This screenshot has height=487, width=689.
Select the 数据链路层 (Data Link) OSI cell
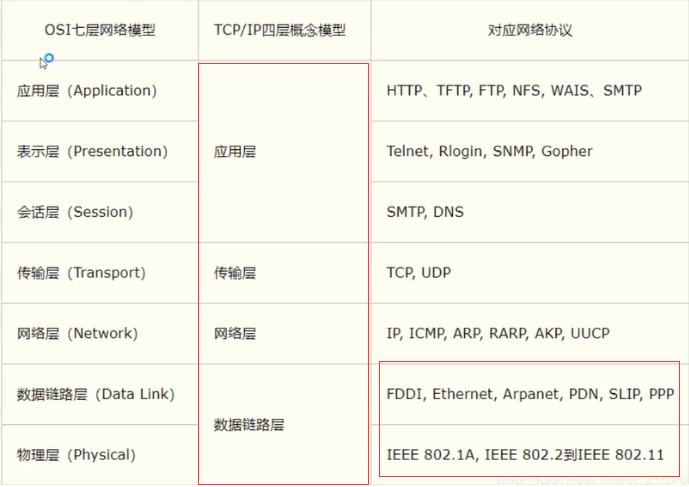96,394
